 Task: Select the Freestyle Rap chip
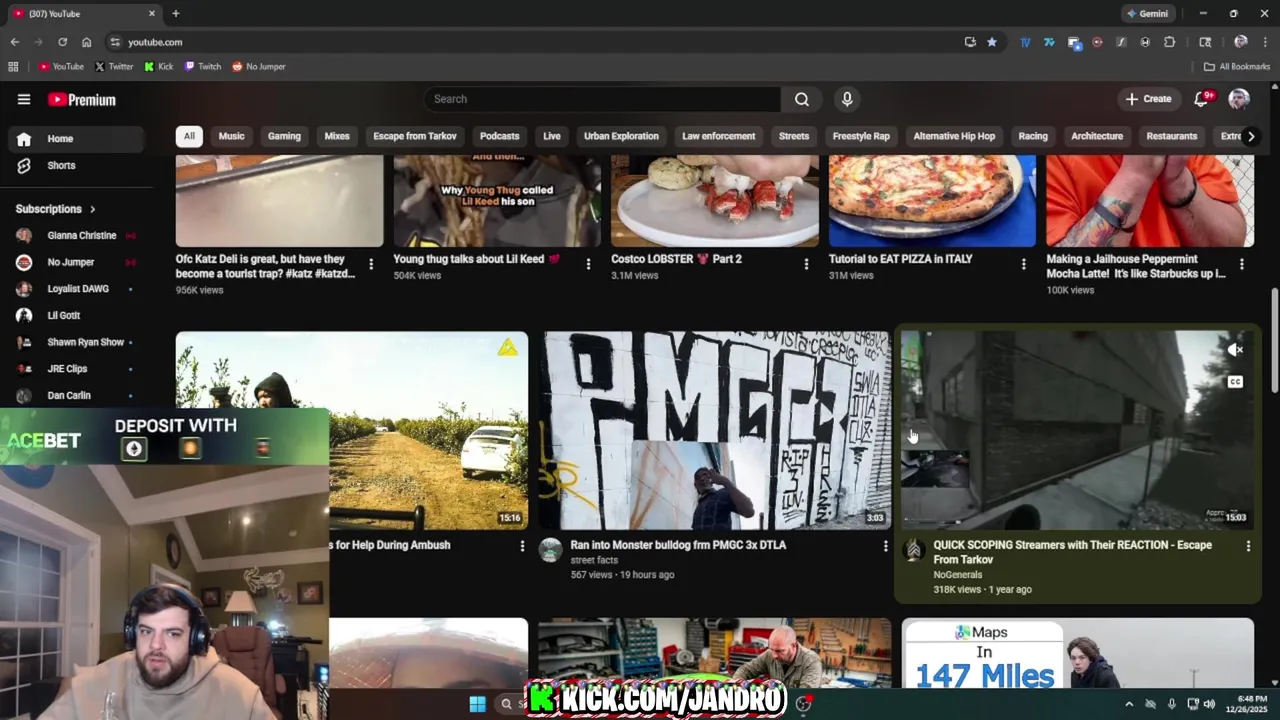click(861, 136)
